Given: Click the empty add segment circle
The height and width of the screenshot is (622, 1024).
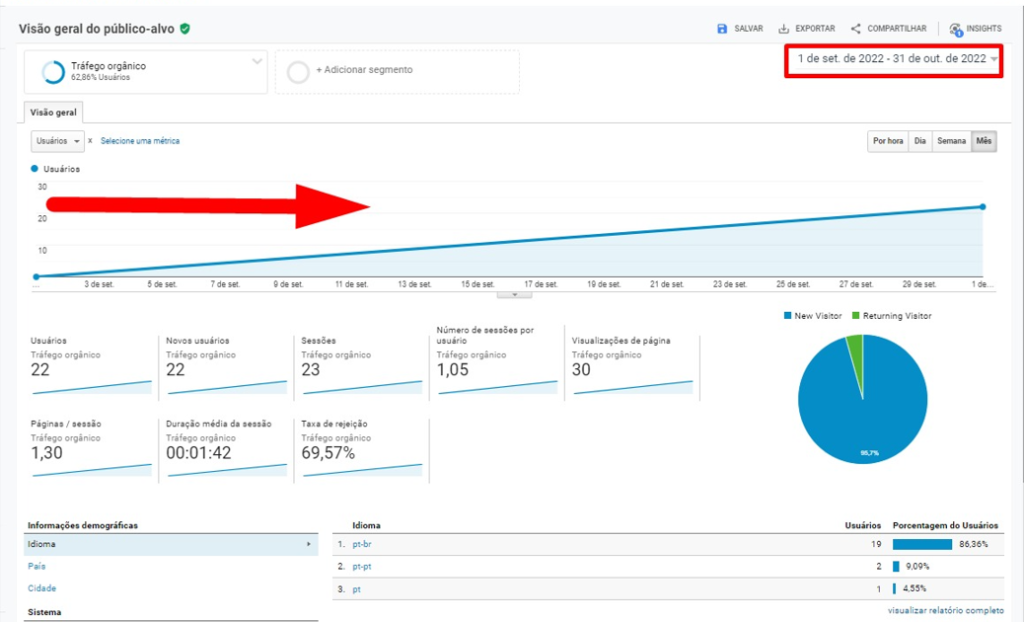Looking at the screenshot, I should click(298, 72).
